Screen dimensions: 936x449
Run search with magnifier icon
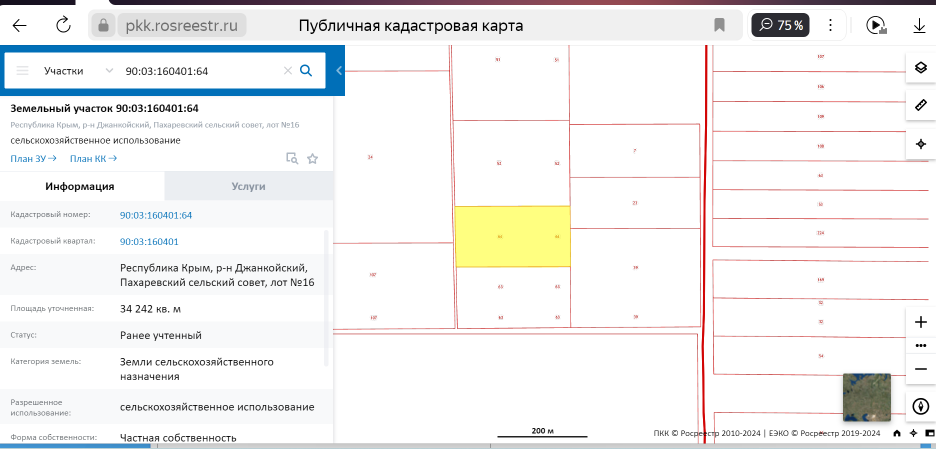coord(307,71)
